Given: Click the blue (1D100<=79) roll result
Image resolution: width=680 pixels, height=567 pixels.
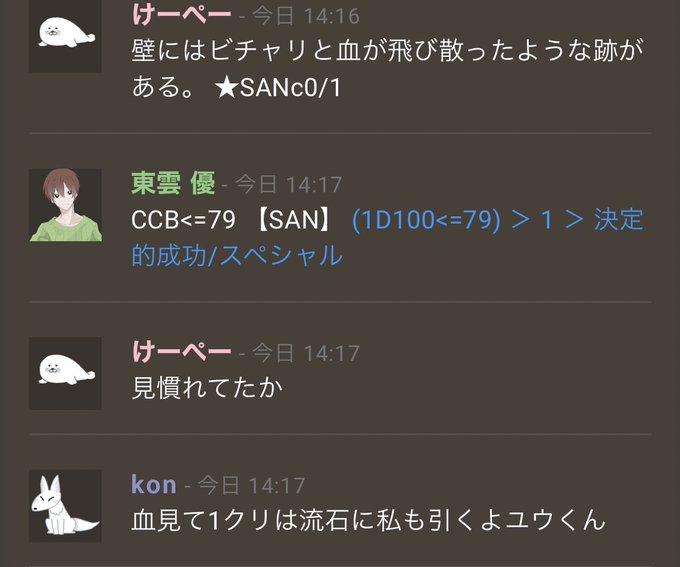Looking at the screenshot, I should [426, 220].
